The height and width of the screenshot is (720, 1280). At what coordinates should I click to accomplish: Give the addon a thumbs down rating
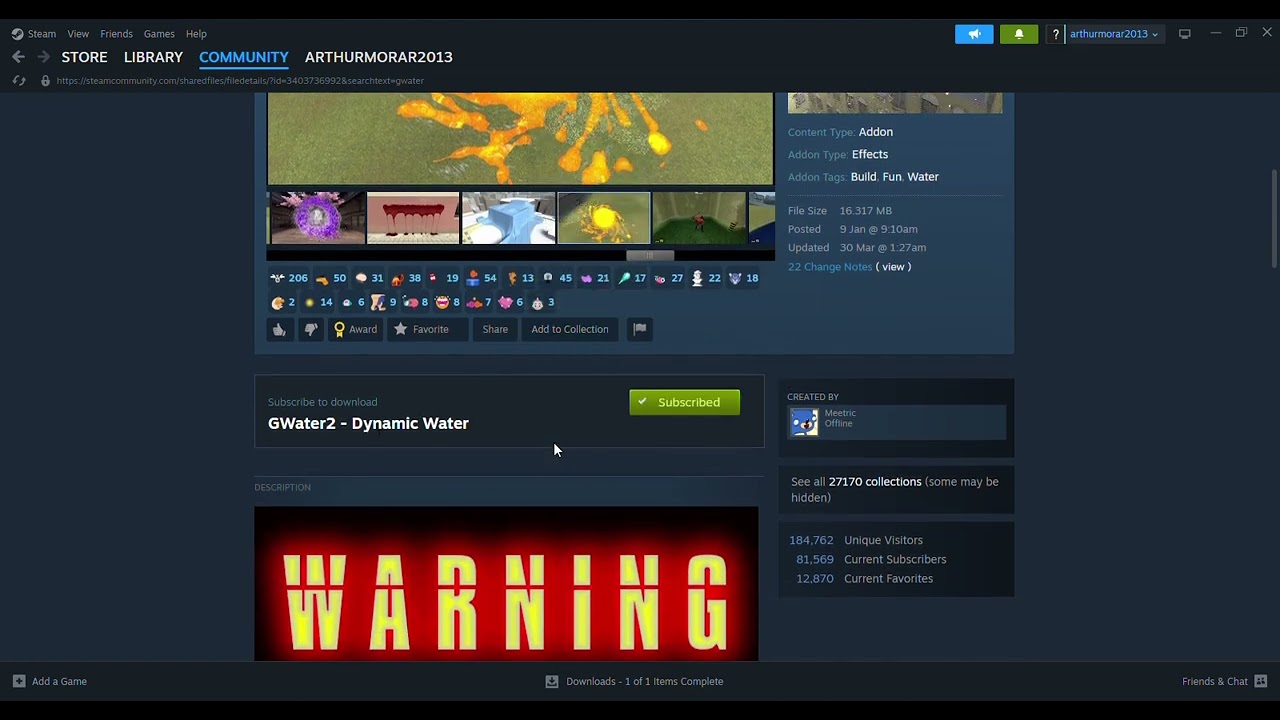pos(311,329)
